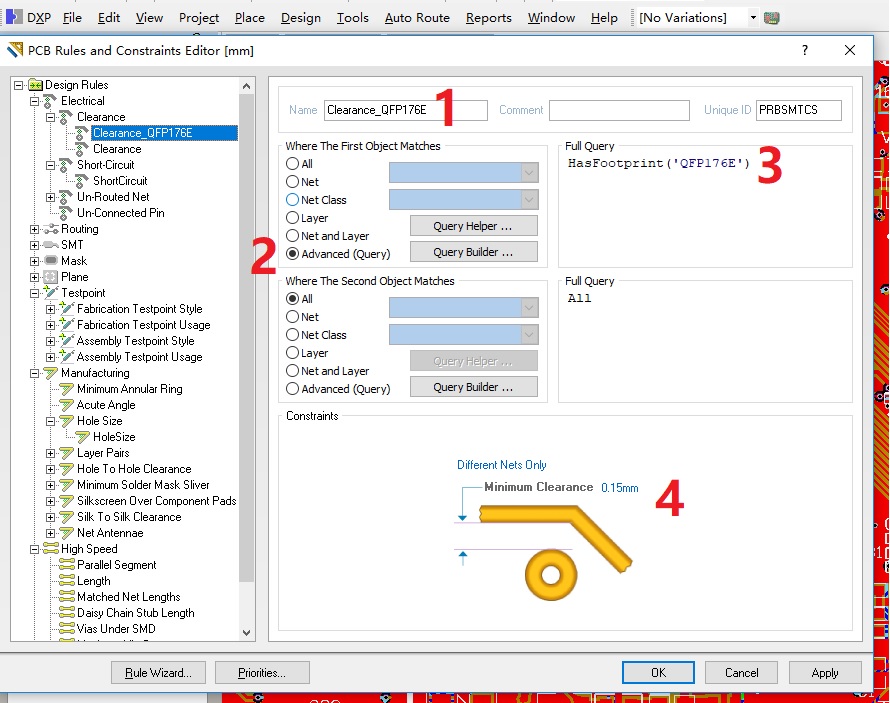Select Net and Layer for second object

(292, 371)
